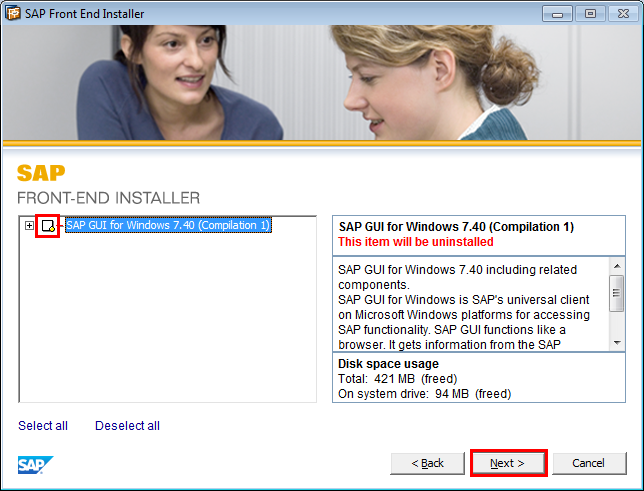Click the 'FRONT-END INSTALLER' heading text
Image resolution: width=644 pixels, height=491 pixels.
(x=108, y=198)
